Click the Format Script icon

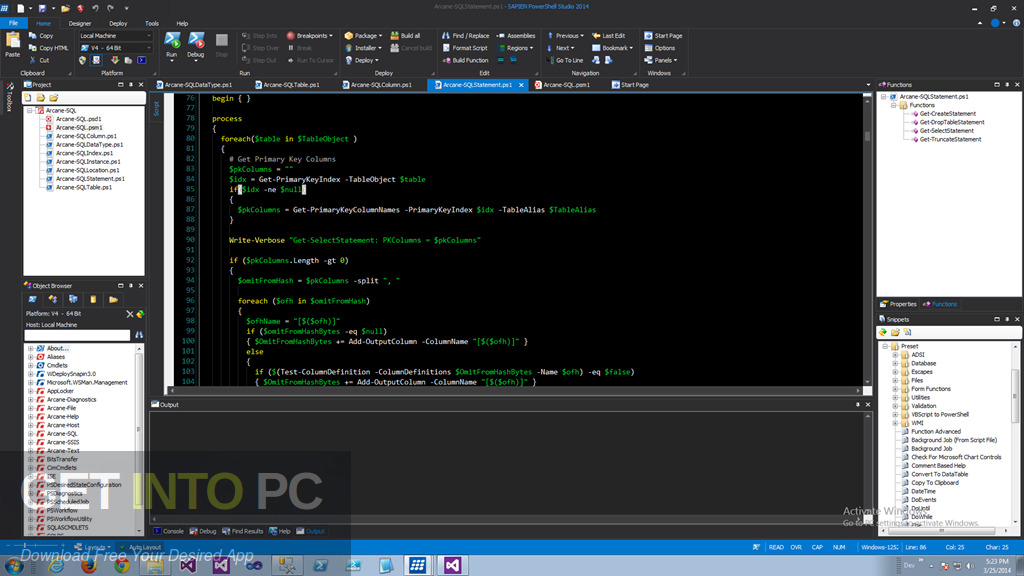[x=446, y=48]
